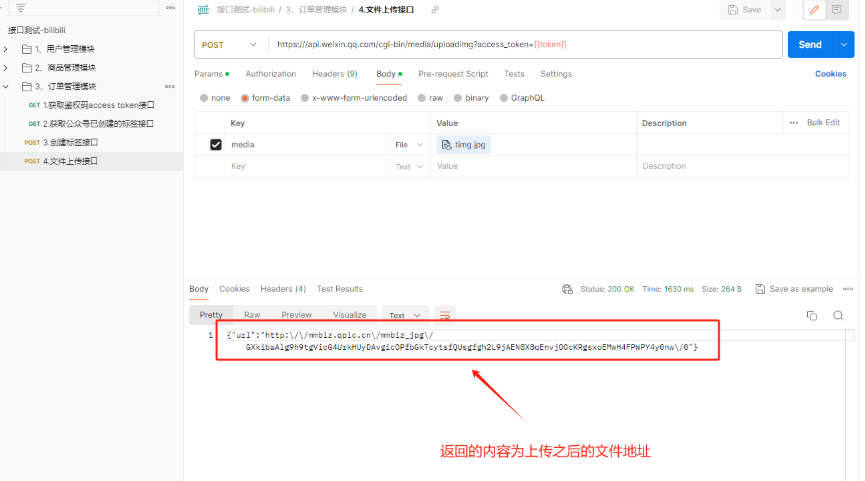Select the form-data body type

[x=266, y=98]
